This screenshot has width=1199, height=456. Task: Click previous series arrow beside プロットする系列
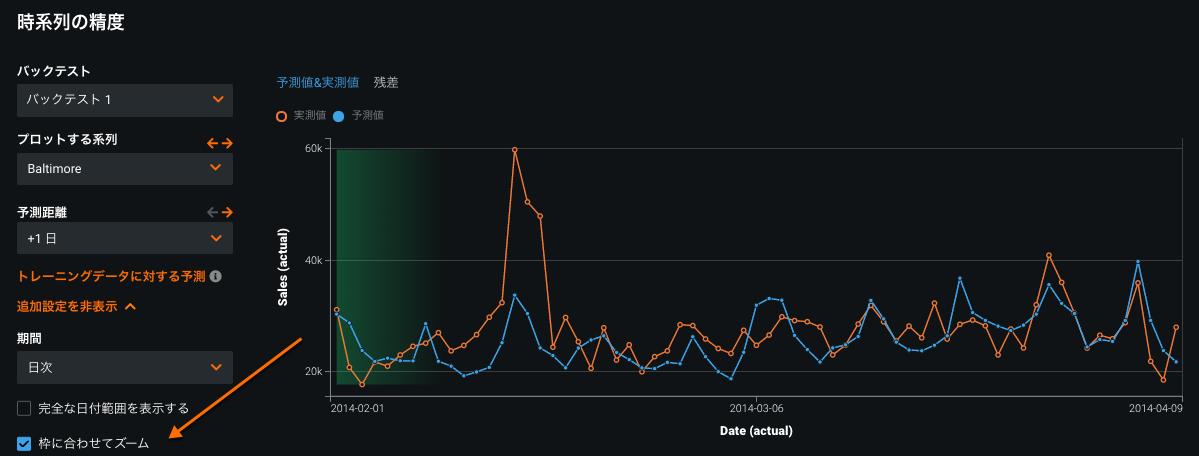coord(212,143)
